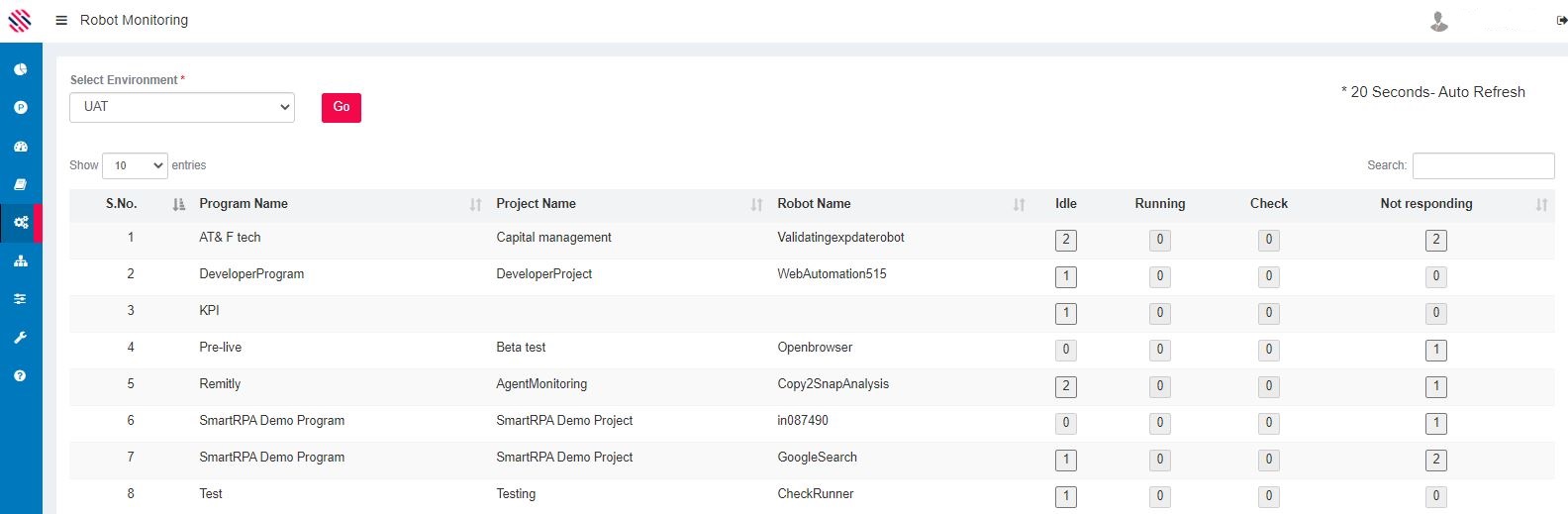Focus the Search input field

click(x=1483, y=165)
